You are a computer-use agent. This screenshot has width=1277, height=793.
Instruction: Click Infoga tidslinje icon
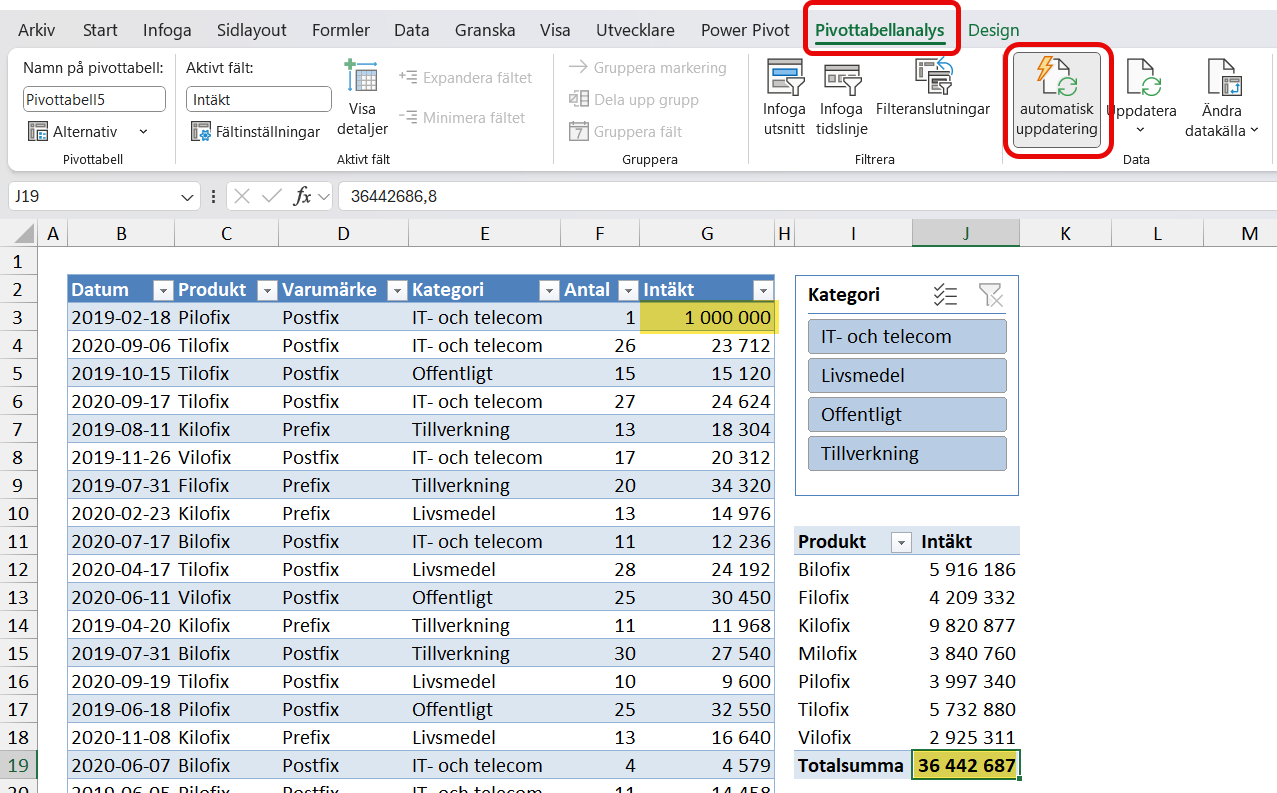(x=841, y=79)
